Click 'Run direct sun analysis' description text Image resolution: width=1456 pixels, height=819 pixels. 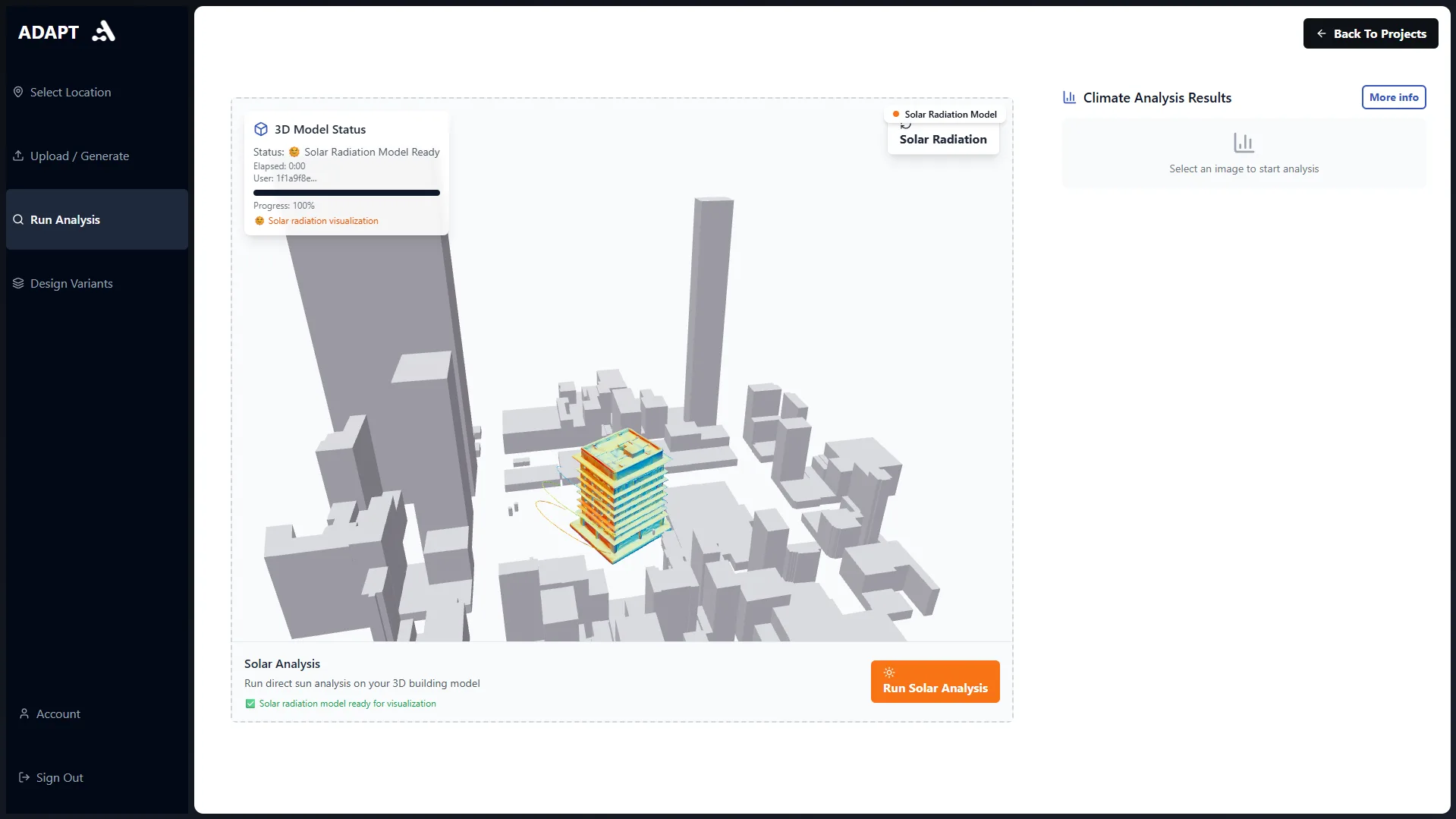pos(362,683)
